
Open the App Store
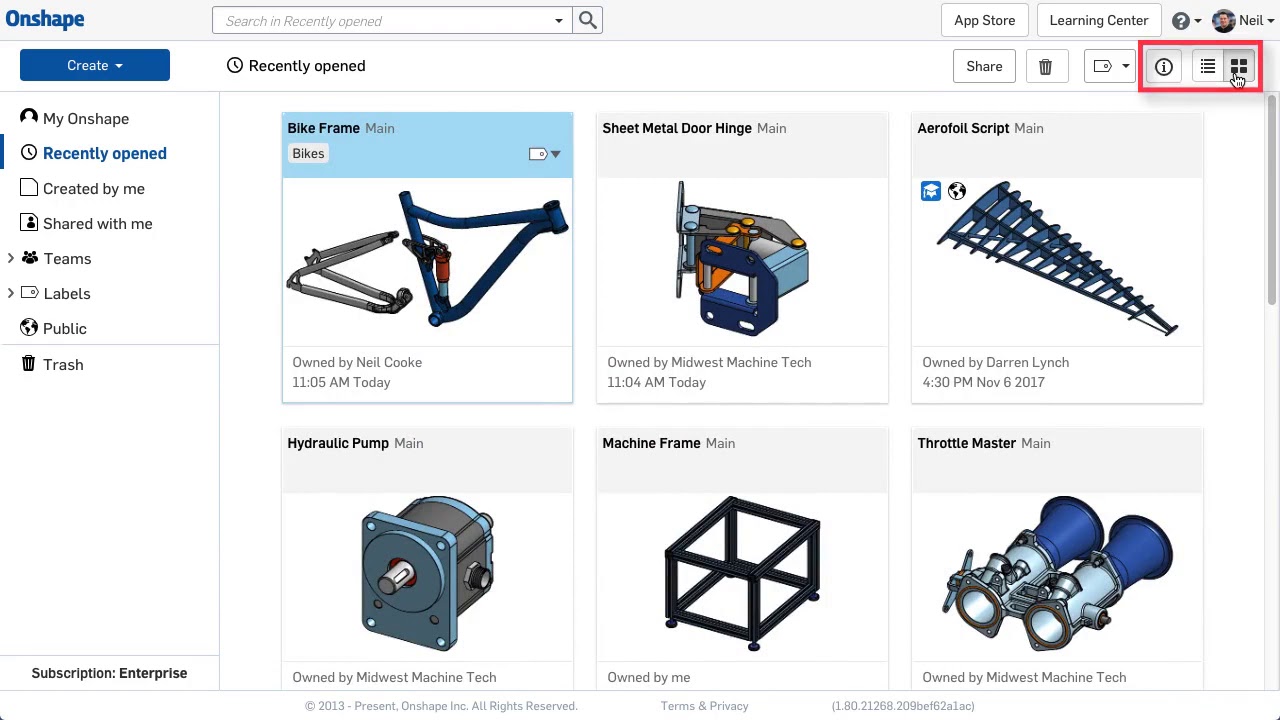tap(984, 20)
